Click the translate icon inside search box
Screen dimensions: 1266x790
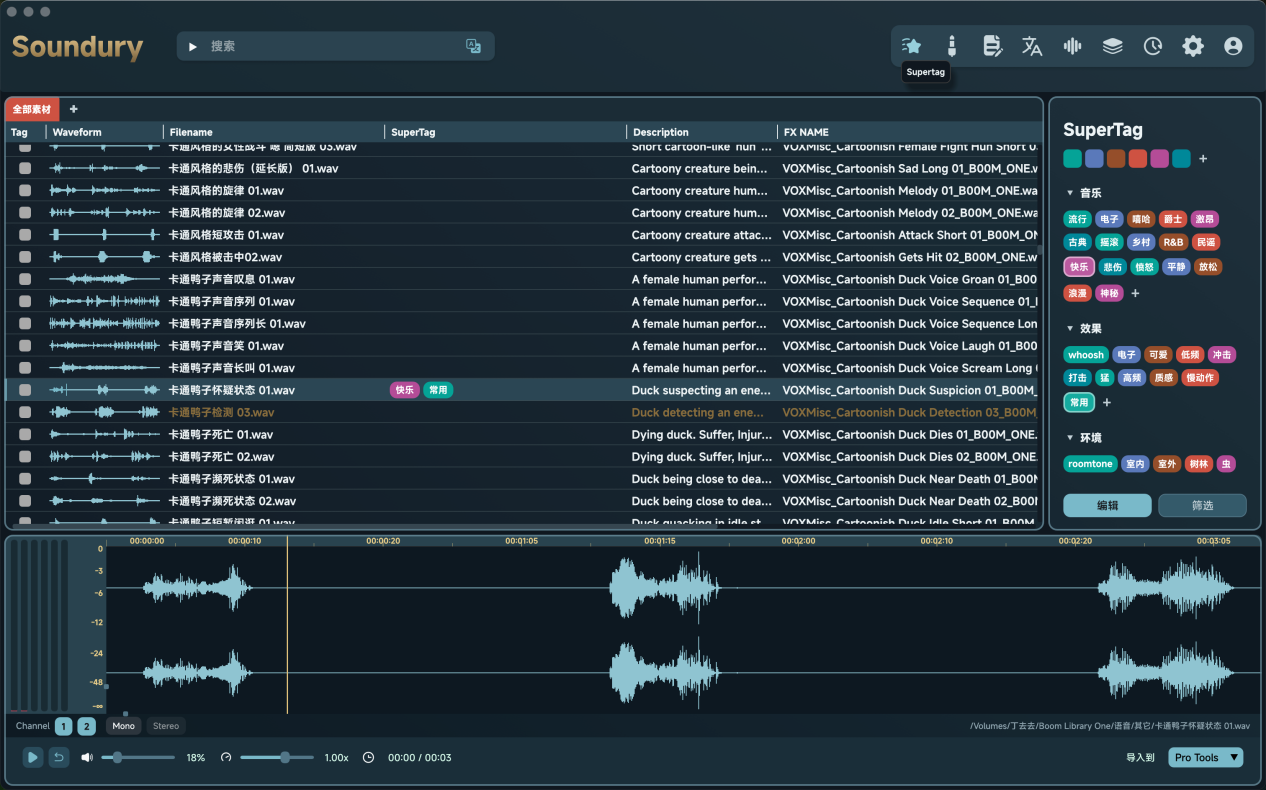tap(474, 46)
